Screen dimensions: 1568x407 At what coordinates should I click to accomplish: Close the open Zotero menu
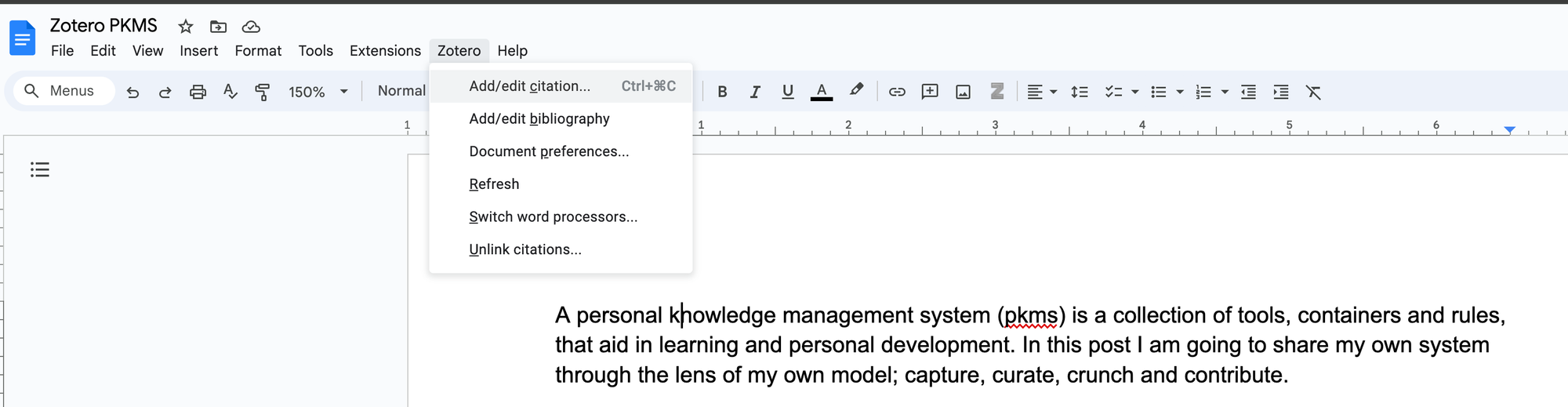[x=459, y=51]
